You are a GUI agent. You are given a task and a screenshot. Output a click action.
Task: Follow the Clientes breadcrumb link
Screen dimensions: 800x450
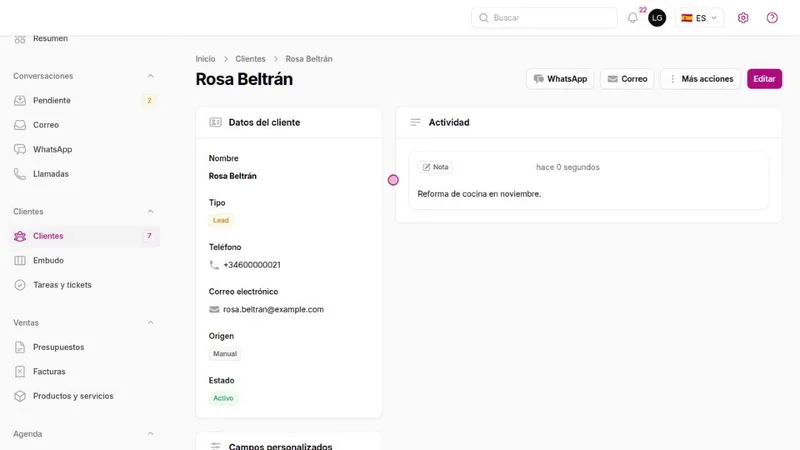[250, 59]
